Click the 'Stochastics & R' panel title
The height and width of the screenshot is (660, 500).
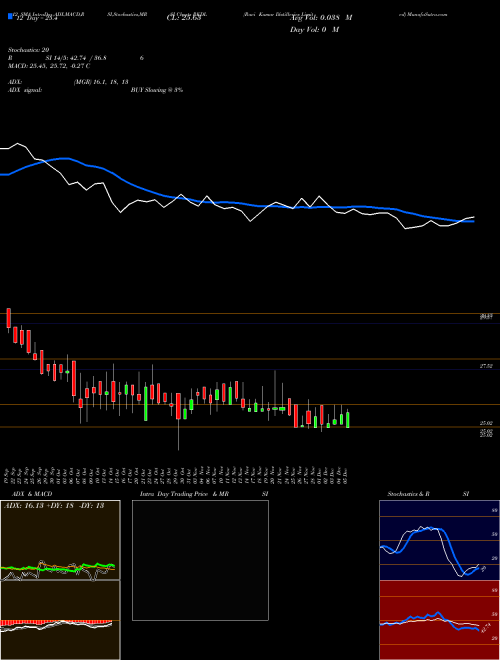point(408,494)
